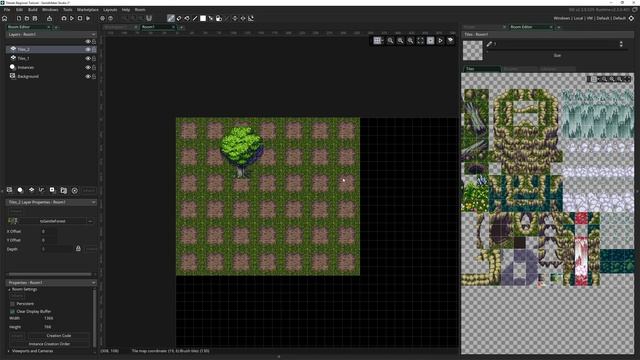Open tileset selector for the layer
Viewport: 640px width, 360px height.
coord(52,221)
